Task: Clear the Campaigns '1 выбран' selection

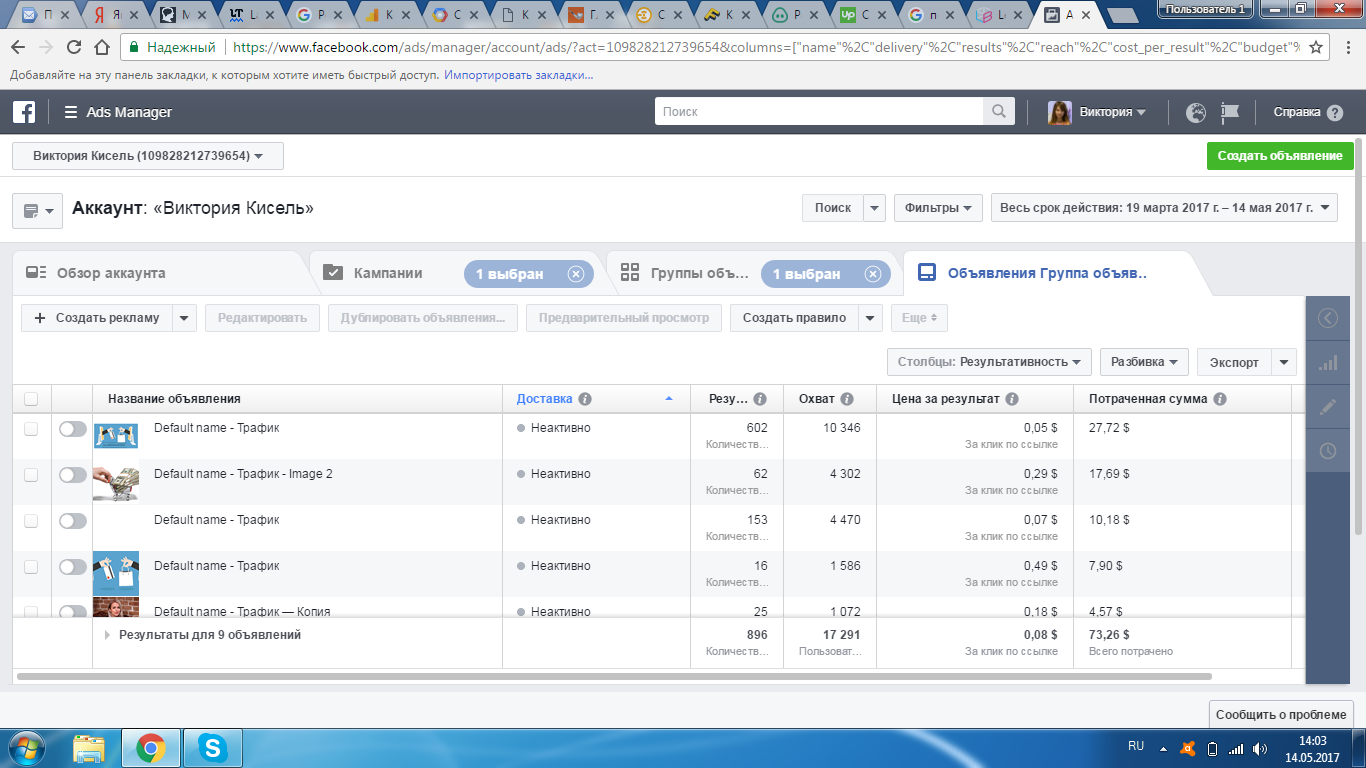Action: [x=576, y=274]
